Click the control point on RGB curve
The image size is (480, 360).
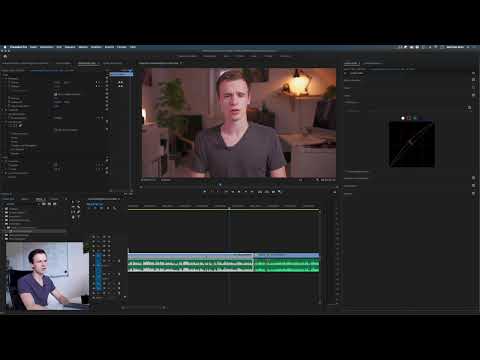410,142
